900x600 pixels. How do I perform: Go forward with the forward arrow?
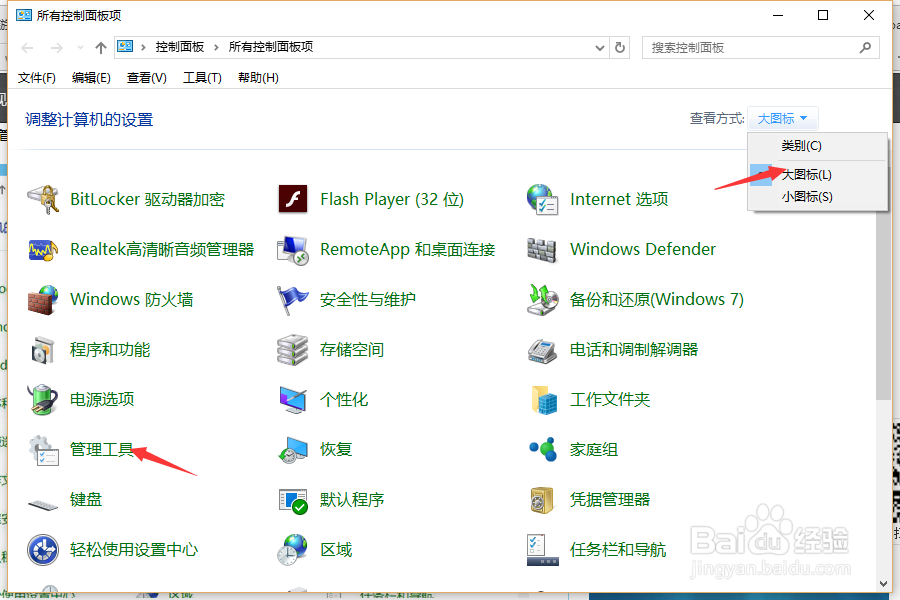click(x=56, y=48)
